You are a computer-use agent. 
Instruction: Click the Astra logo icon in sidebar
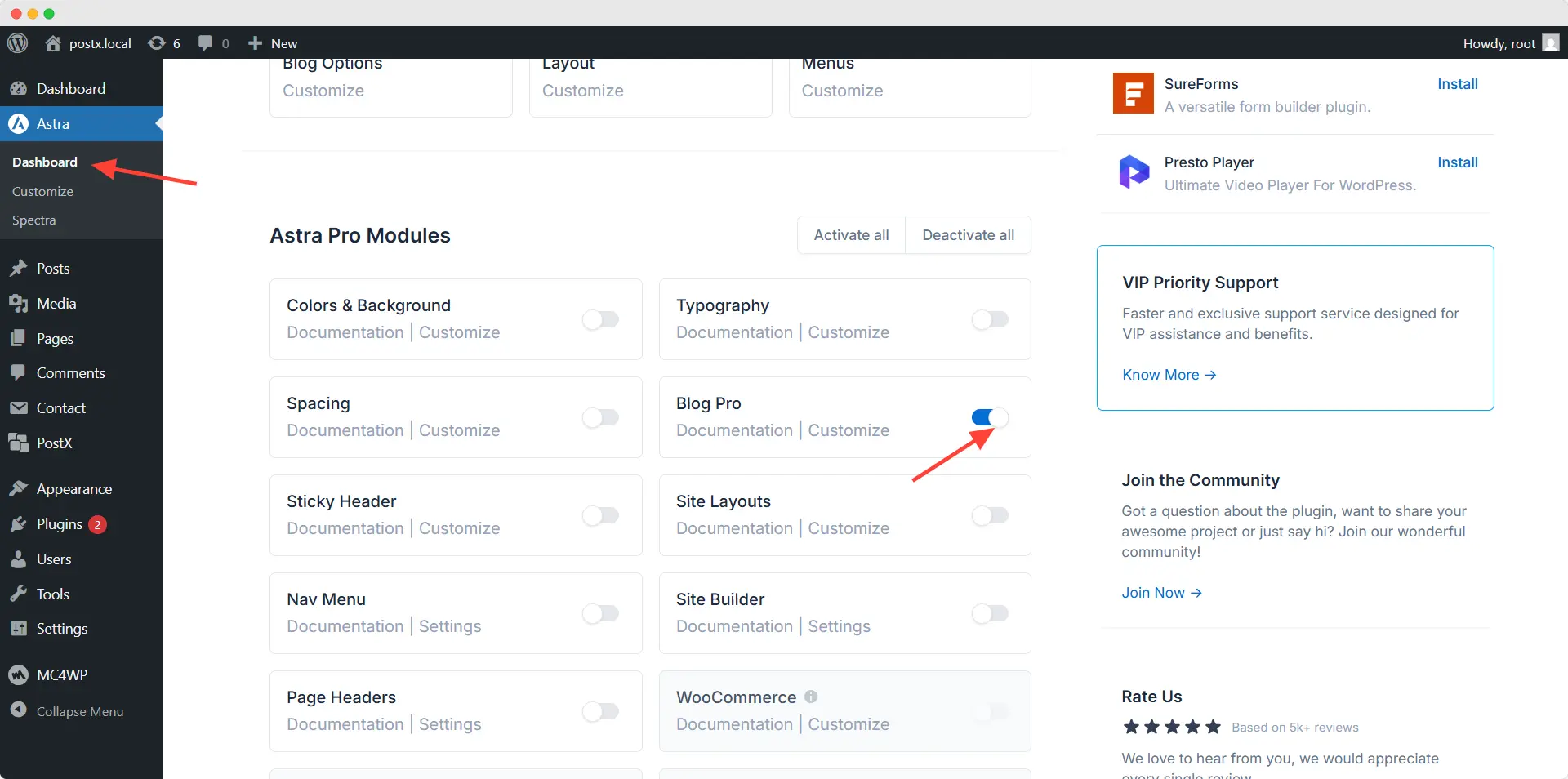pos(18,123)
